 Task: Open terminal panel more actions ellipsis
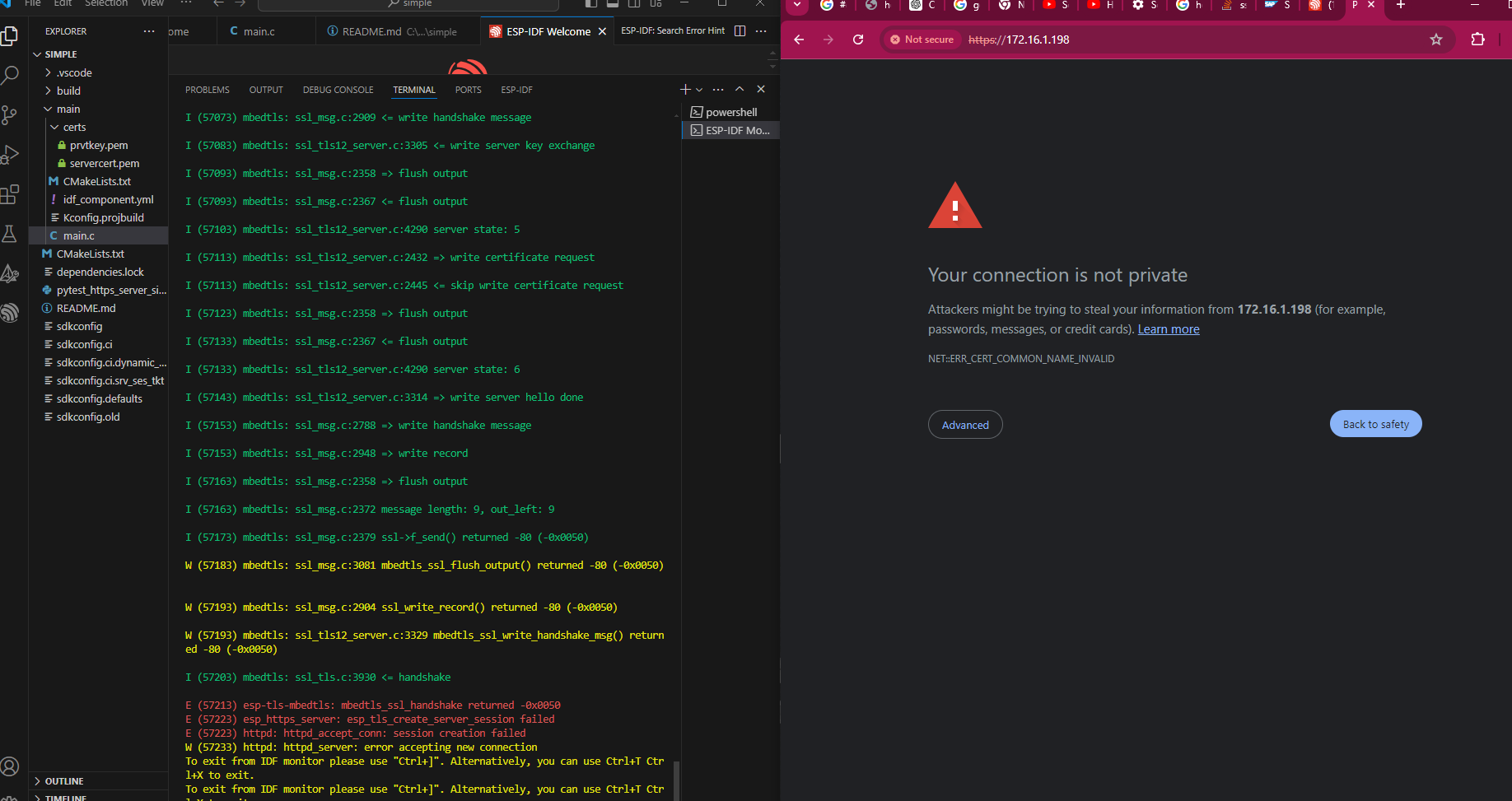[718, 89]
